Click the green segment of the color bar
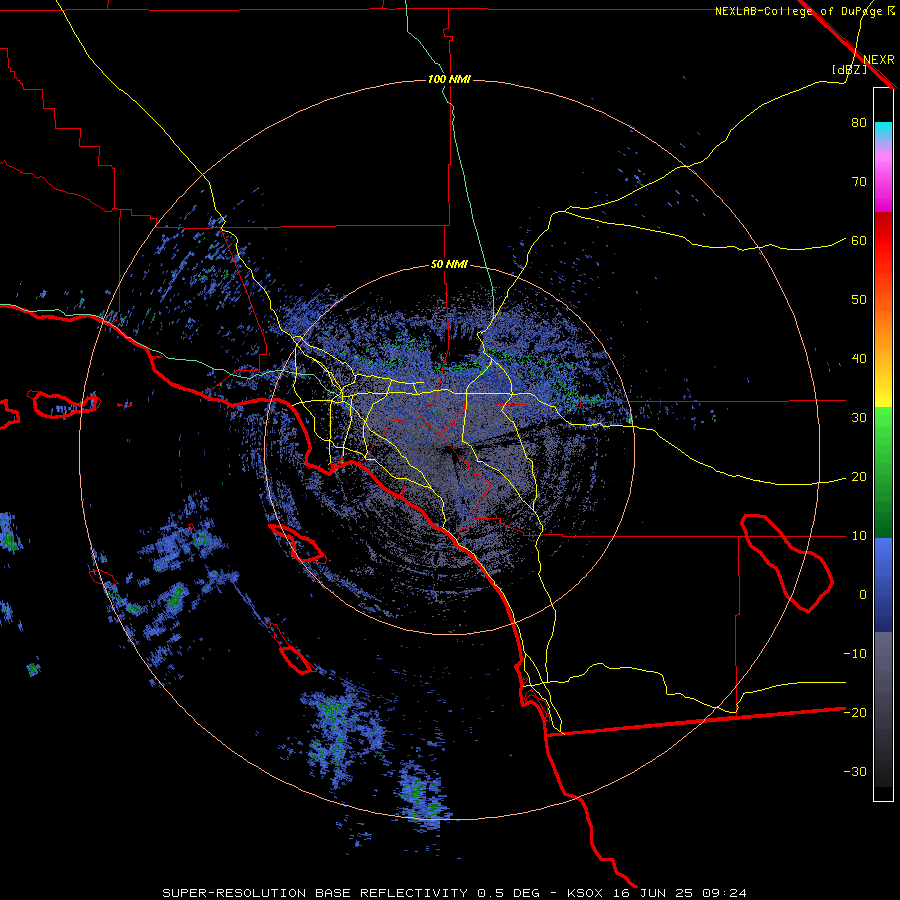The height and width of the screenshot is (900, 900). tap(883, 472)
